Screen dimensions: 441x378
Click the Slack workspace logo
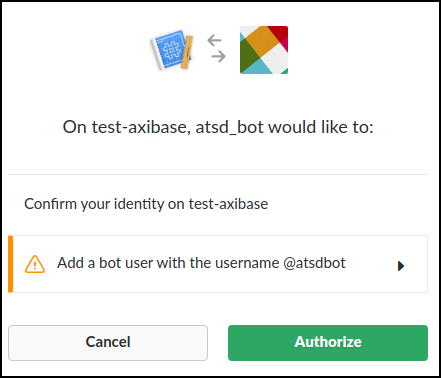(x=264, y=50)
